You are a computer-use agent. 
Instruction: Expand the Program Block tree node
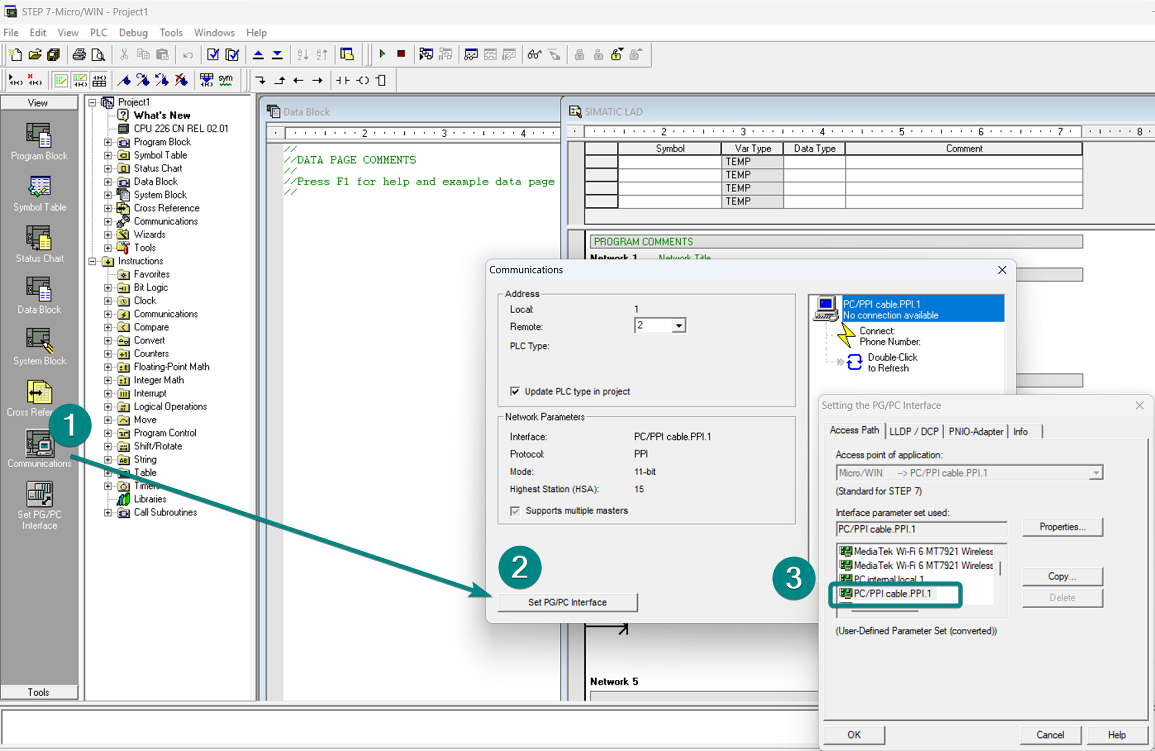(108, 142)
